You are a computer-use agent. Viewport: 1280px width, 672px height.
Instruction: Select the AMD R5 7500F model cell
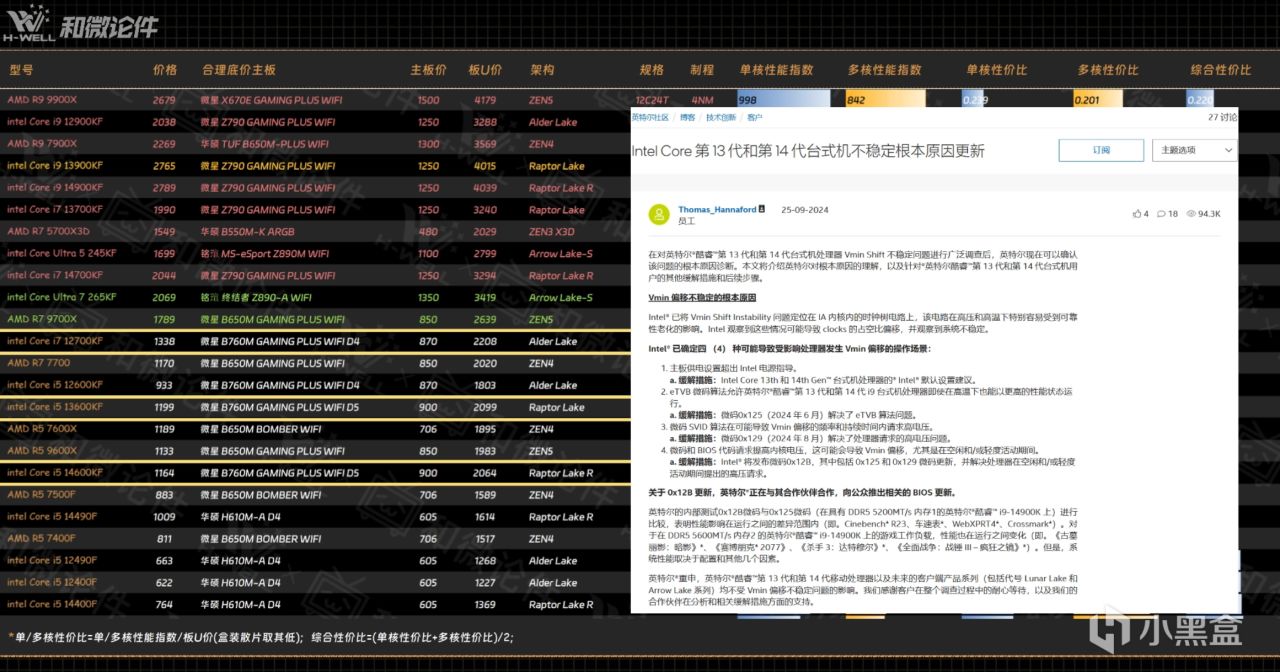coord(41,495)
